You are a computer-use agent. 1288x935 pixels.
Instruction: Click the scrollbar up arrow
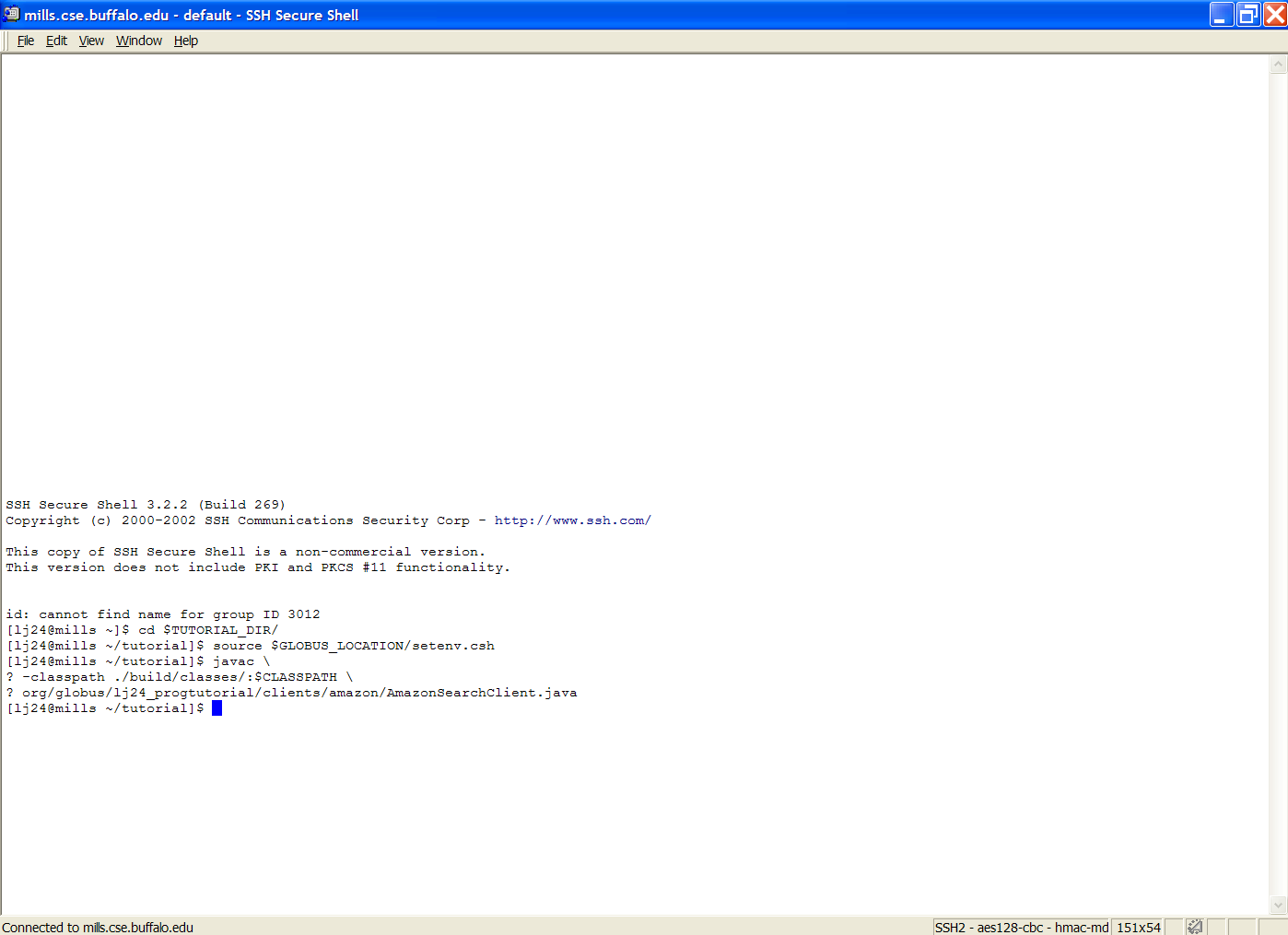tap(1278, 64)
